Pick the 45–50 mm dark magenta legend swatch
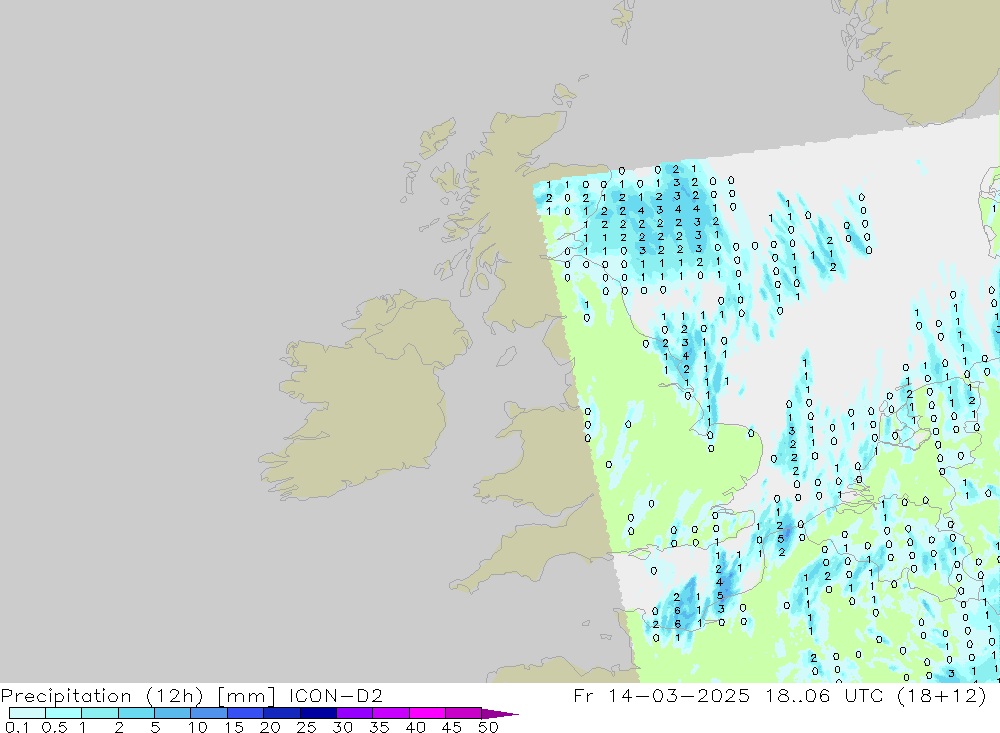 (463, 713)
